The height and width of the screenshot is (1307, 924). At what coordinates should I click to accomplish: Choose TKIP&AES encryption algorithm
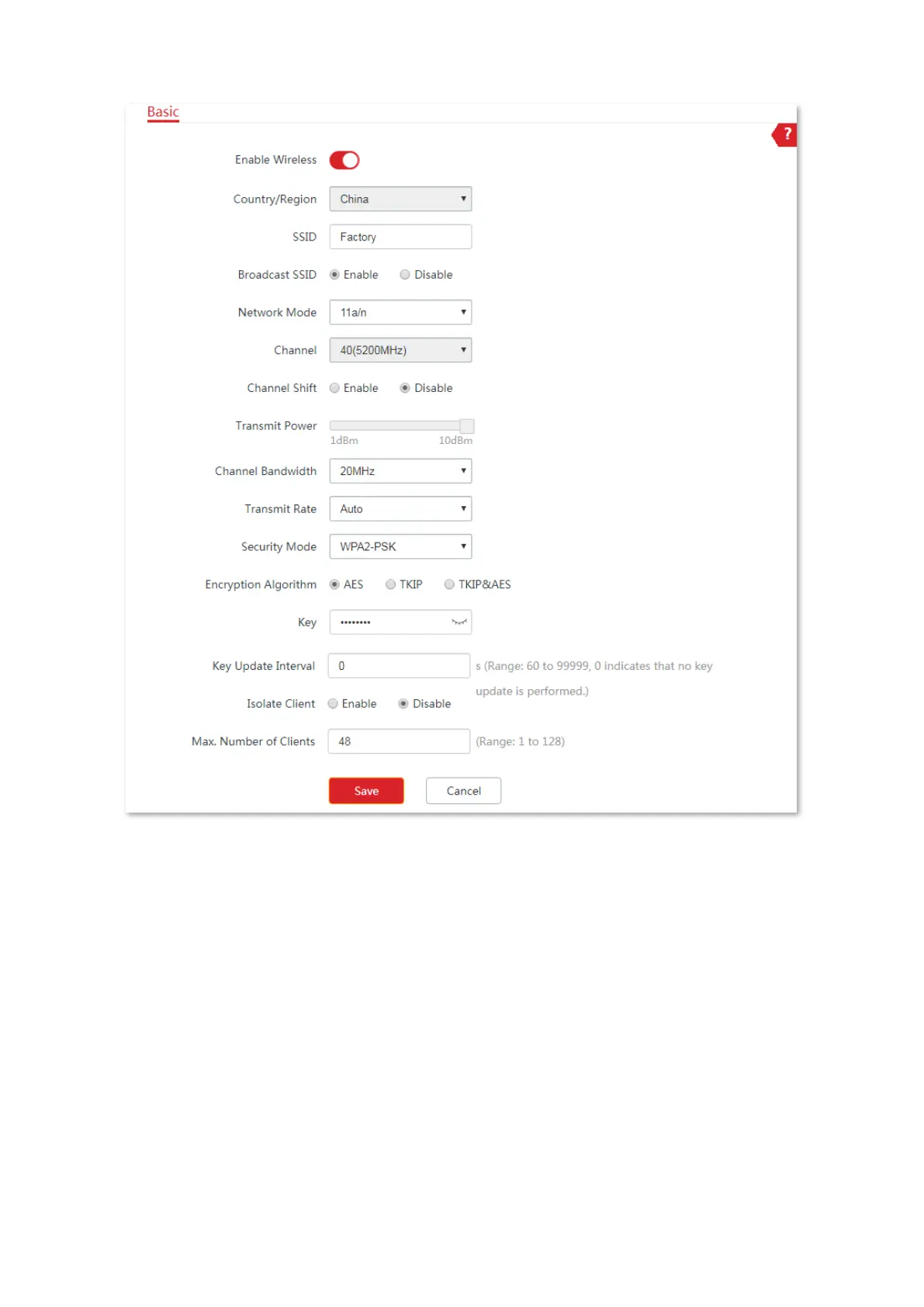(x=449, y=584)
